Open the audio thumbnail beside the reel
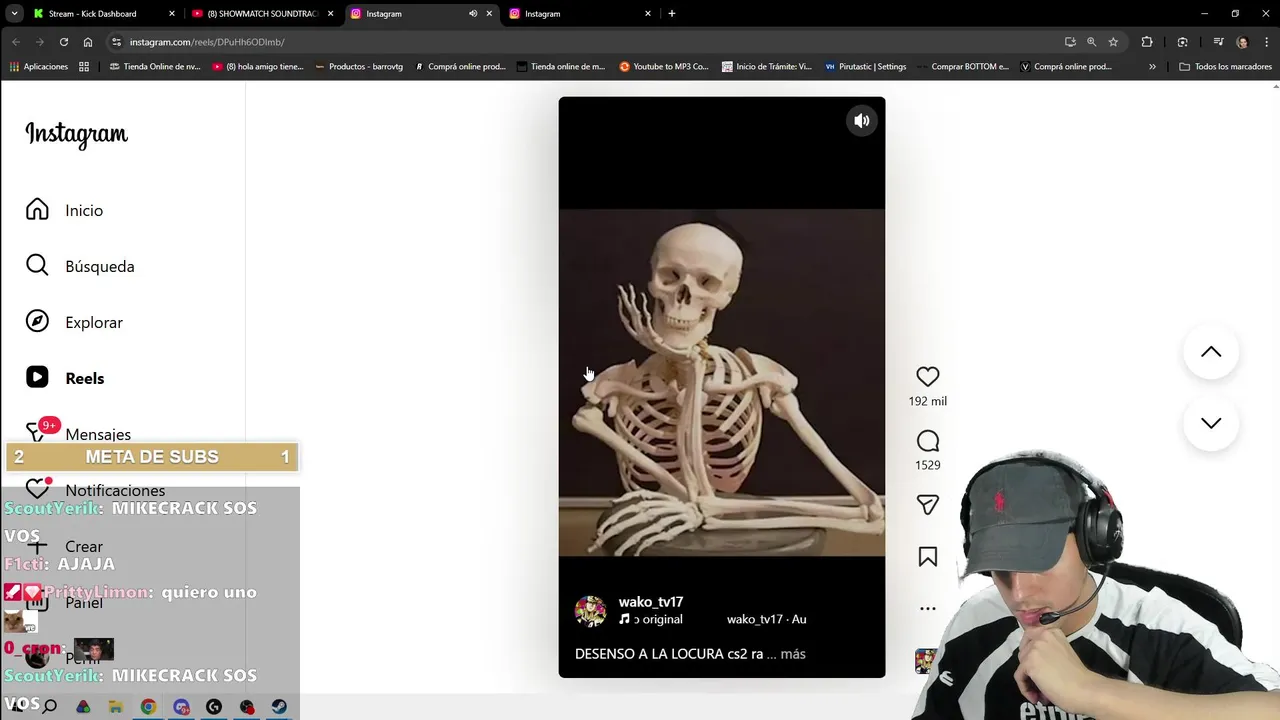 pos(926,661)
